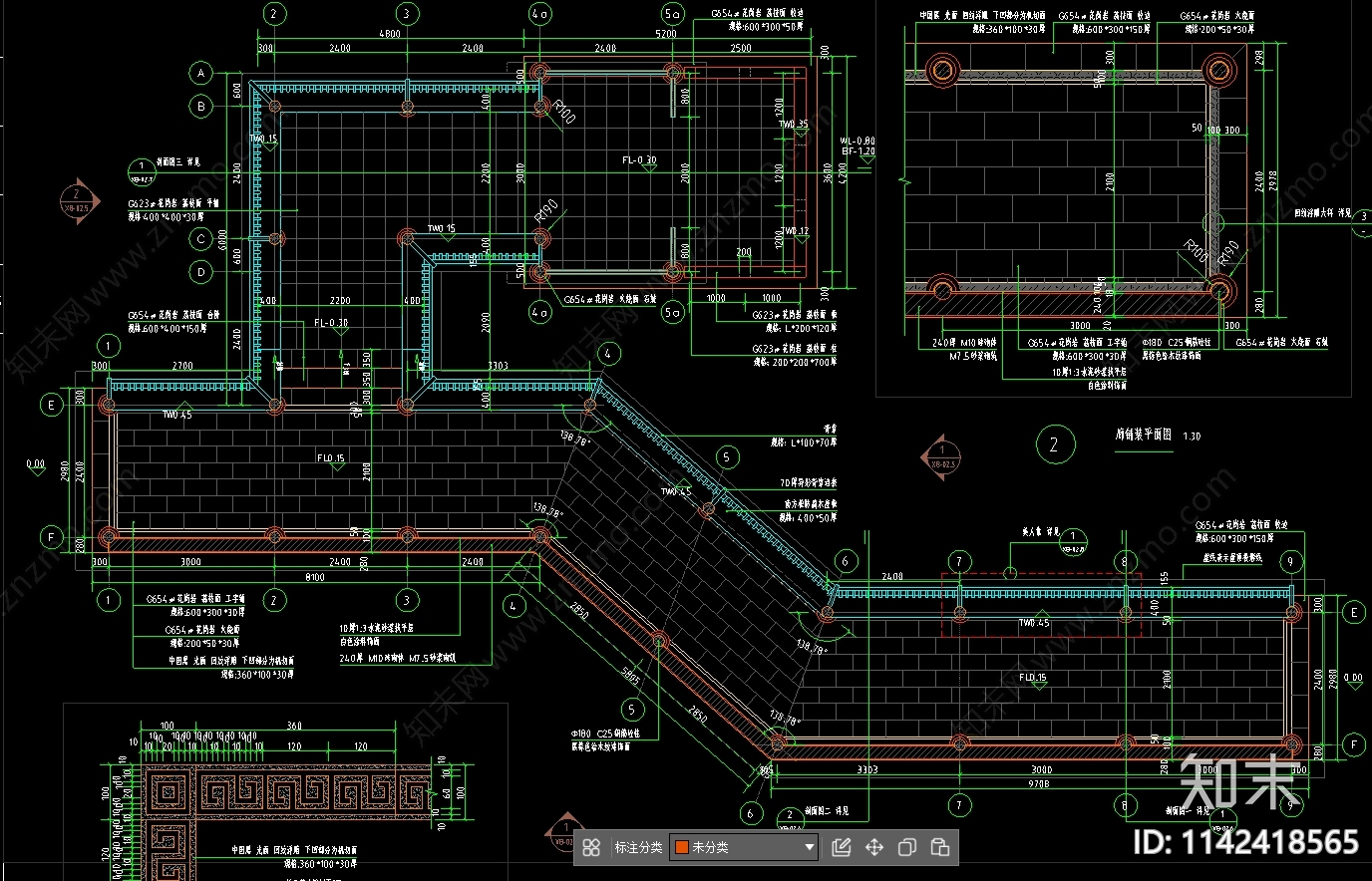This screenshot has width=1372, height=881.
Task: Click the orange swatch beside 未分类
Action: (x=682, y=847)
